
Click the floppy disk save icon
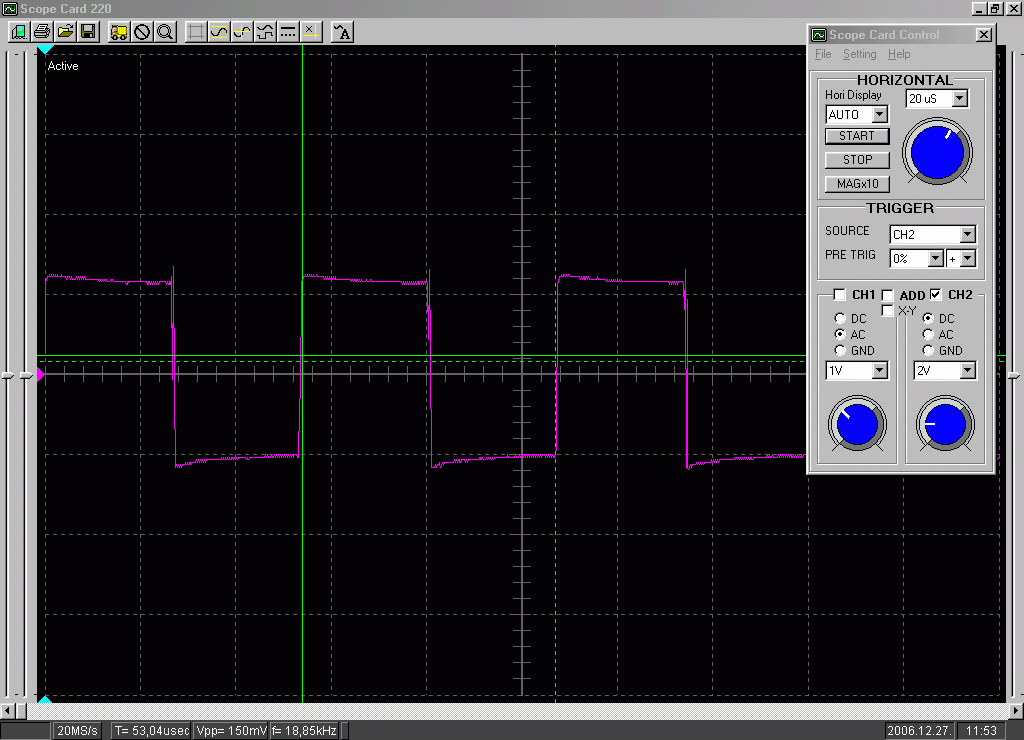tap(88, 31)
